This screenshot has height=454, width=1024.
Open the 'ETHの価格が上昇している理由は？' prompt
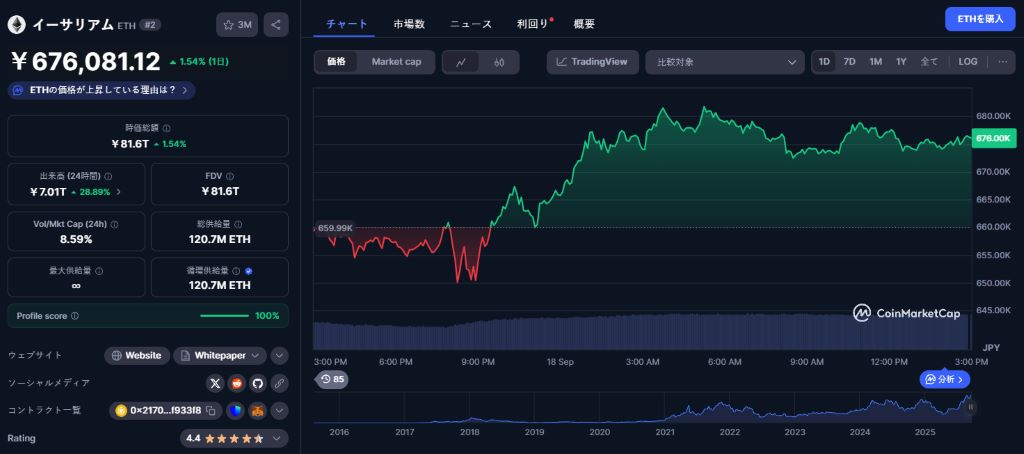(x=102, y=90)
